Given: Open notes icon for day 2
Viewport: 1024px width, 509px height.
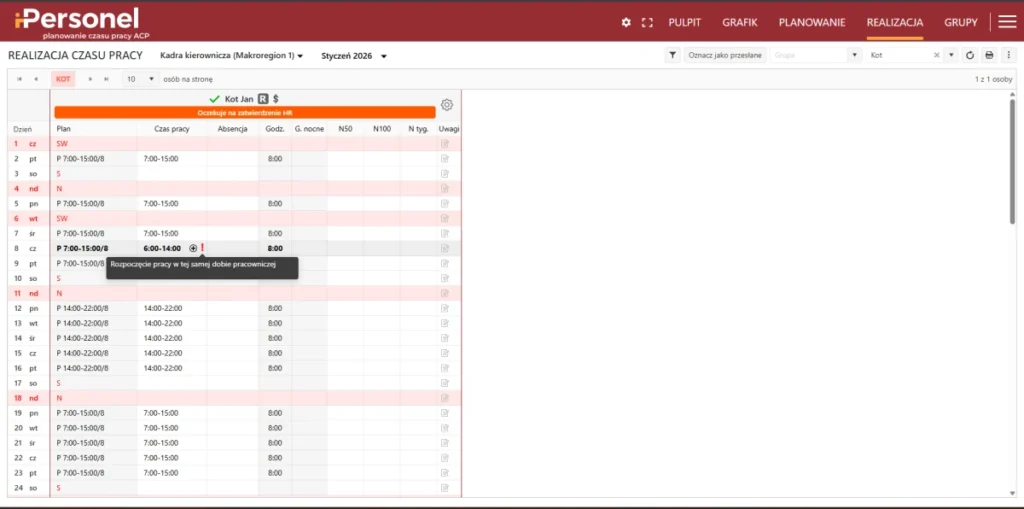Looking at the screenshot, I should (x=445, y=159).
